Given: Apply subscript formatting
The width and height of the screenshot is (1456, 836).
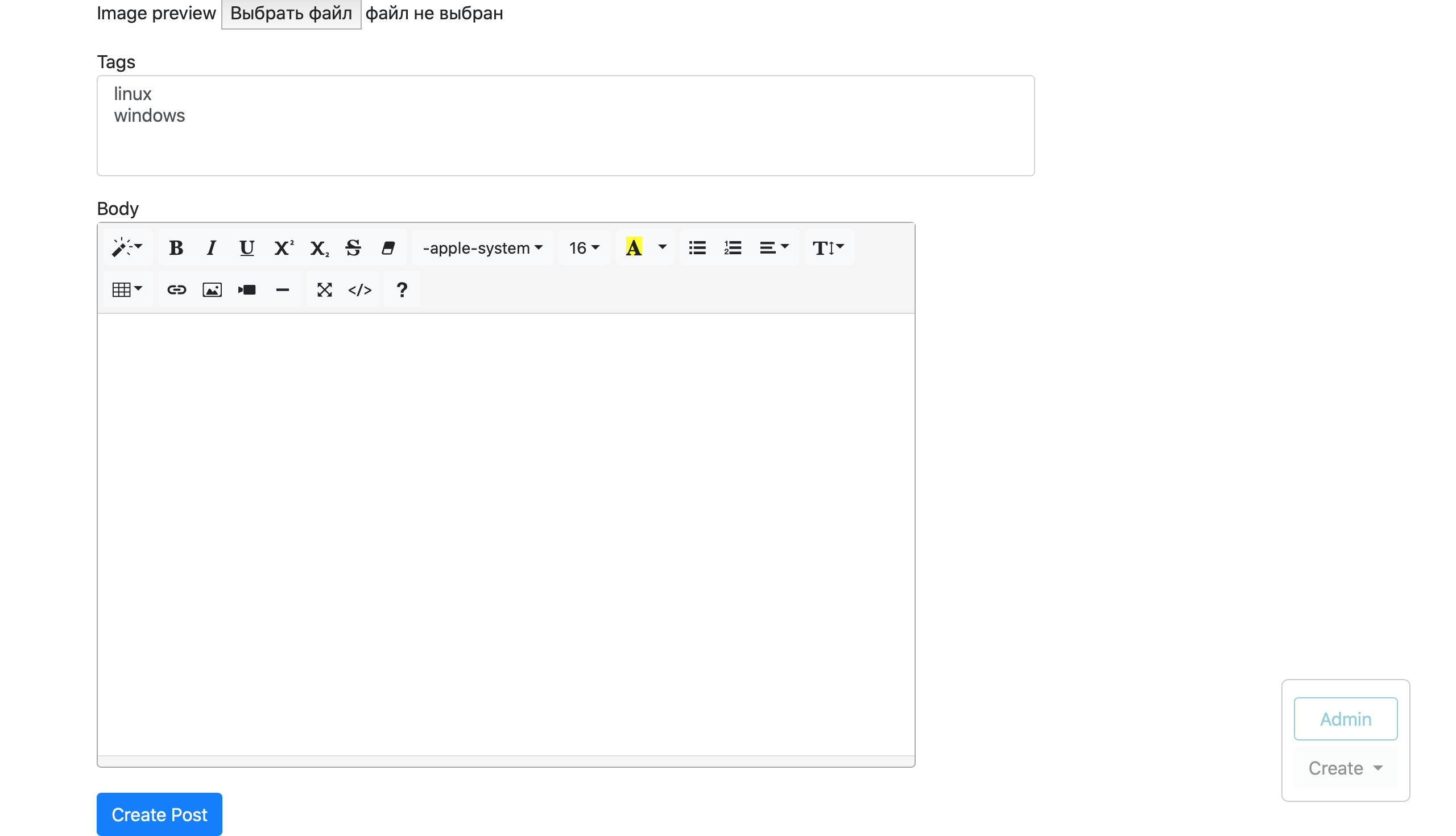Looking at the screenshot, I should click(x=318, y=249).
